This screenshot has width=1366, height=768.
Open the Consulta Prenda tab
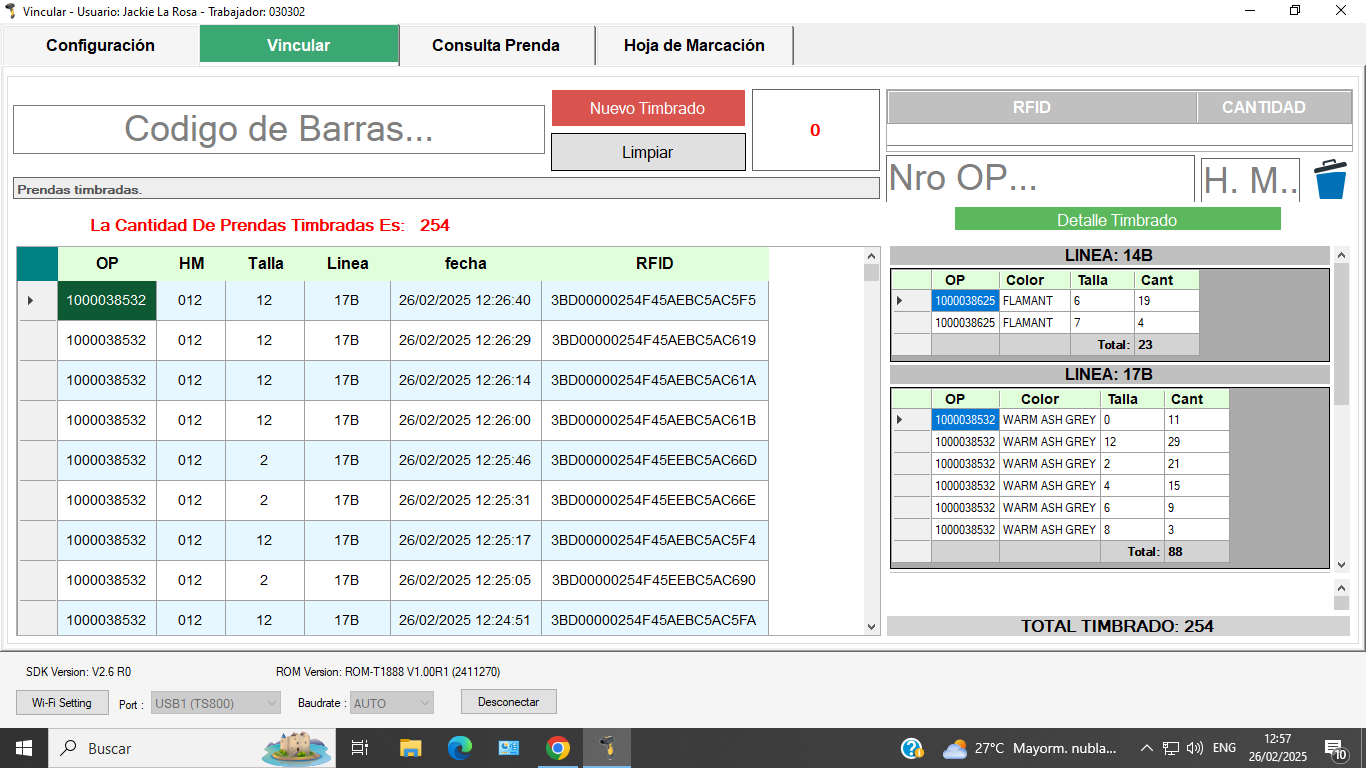(496, 45)
